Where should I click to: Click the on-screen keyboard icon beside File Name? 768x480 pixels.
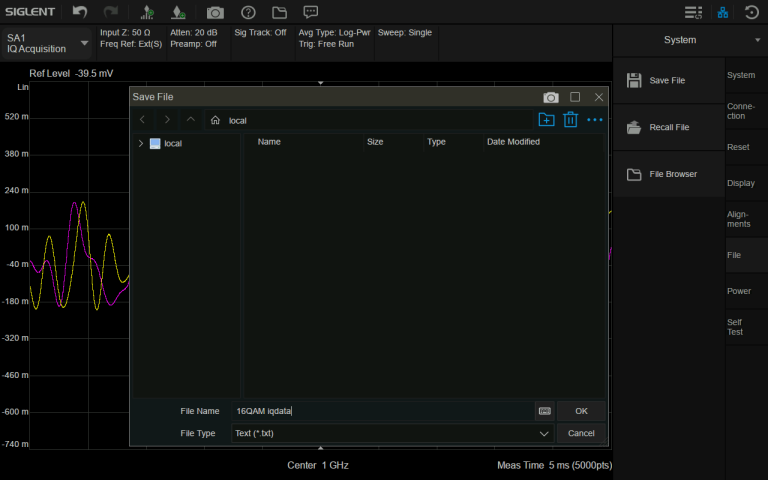pos(544,411)
